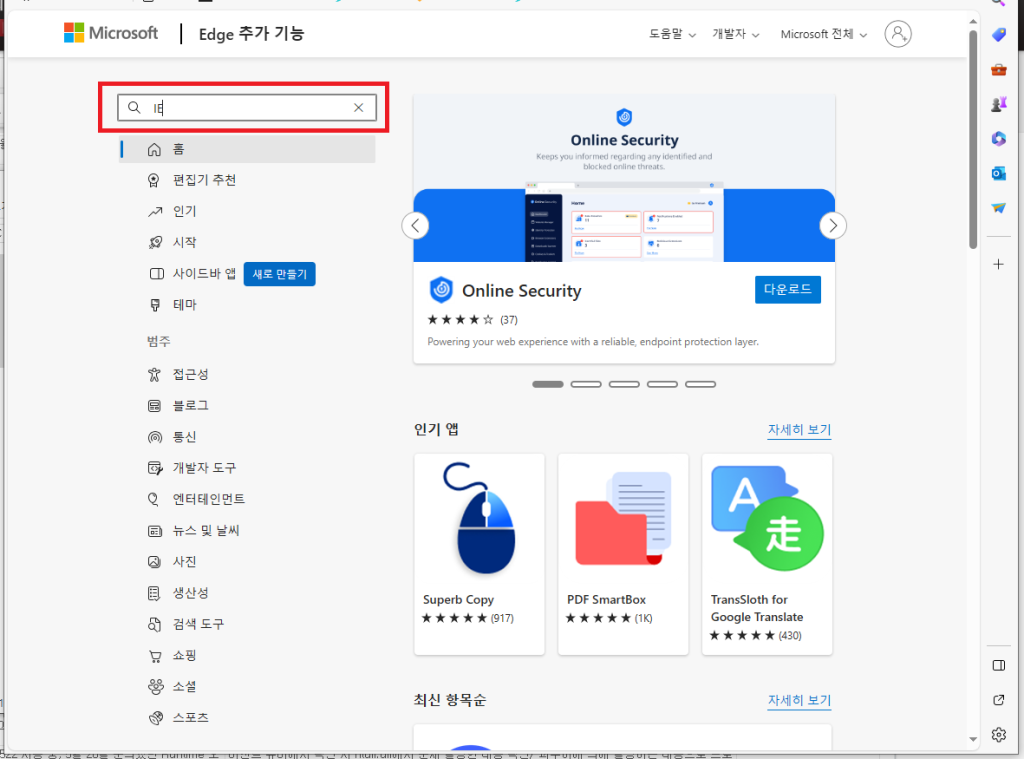Screen dimensions: 1024x759
Task: Select the 엔터테인먼트 category
Action: (208, 499)
